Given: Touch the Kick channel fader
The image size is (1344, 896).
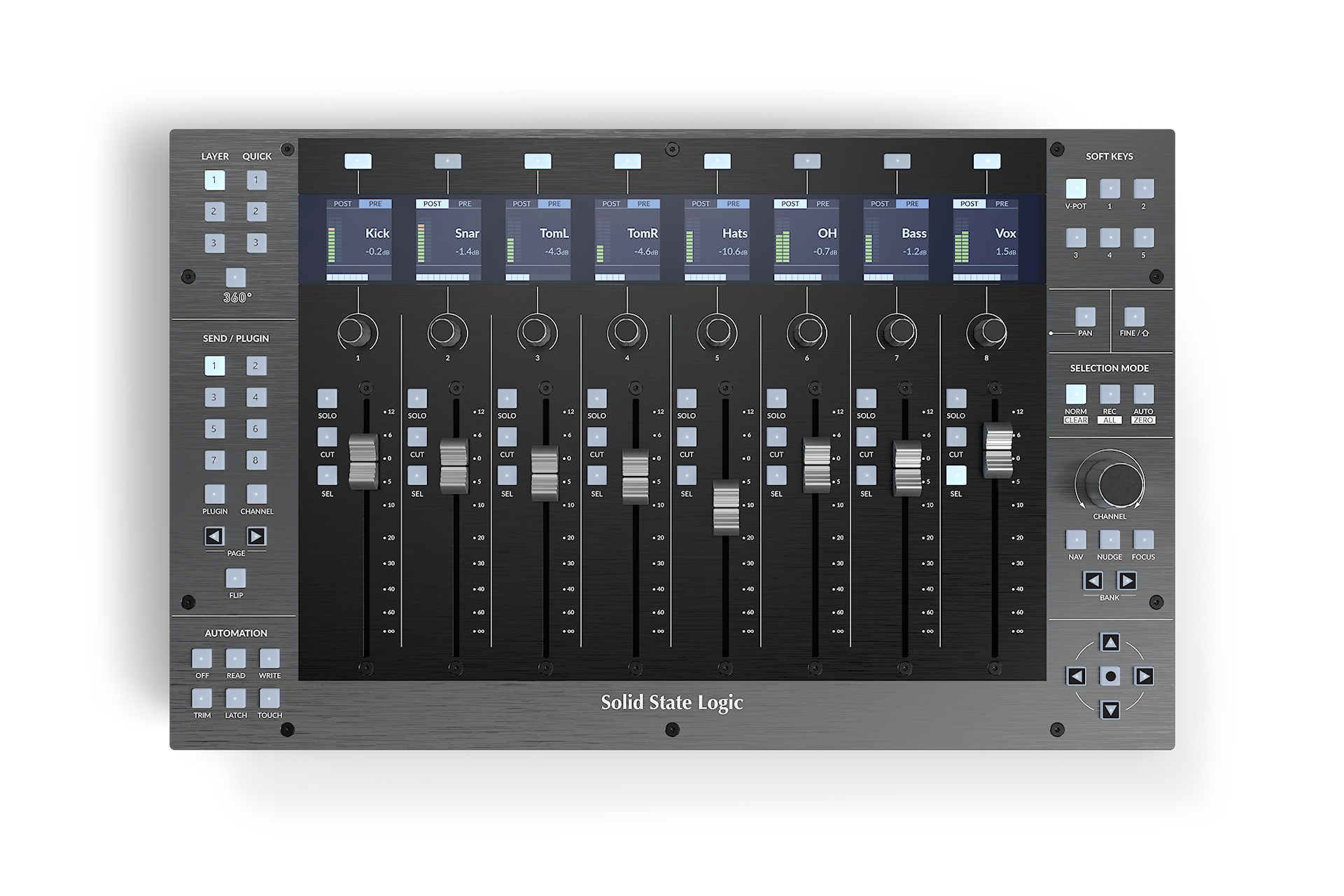Looking at the screenshot, I should (x=363, y=461).
